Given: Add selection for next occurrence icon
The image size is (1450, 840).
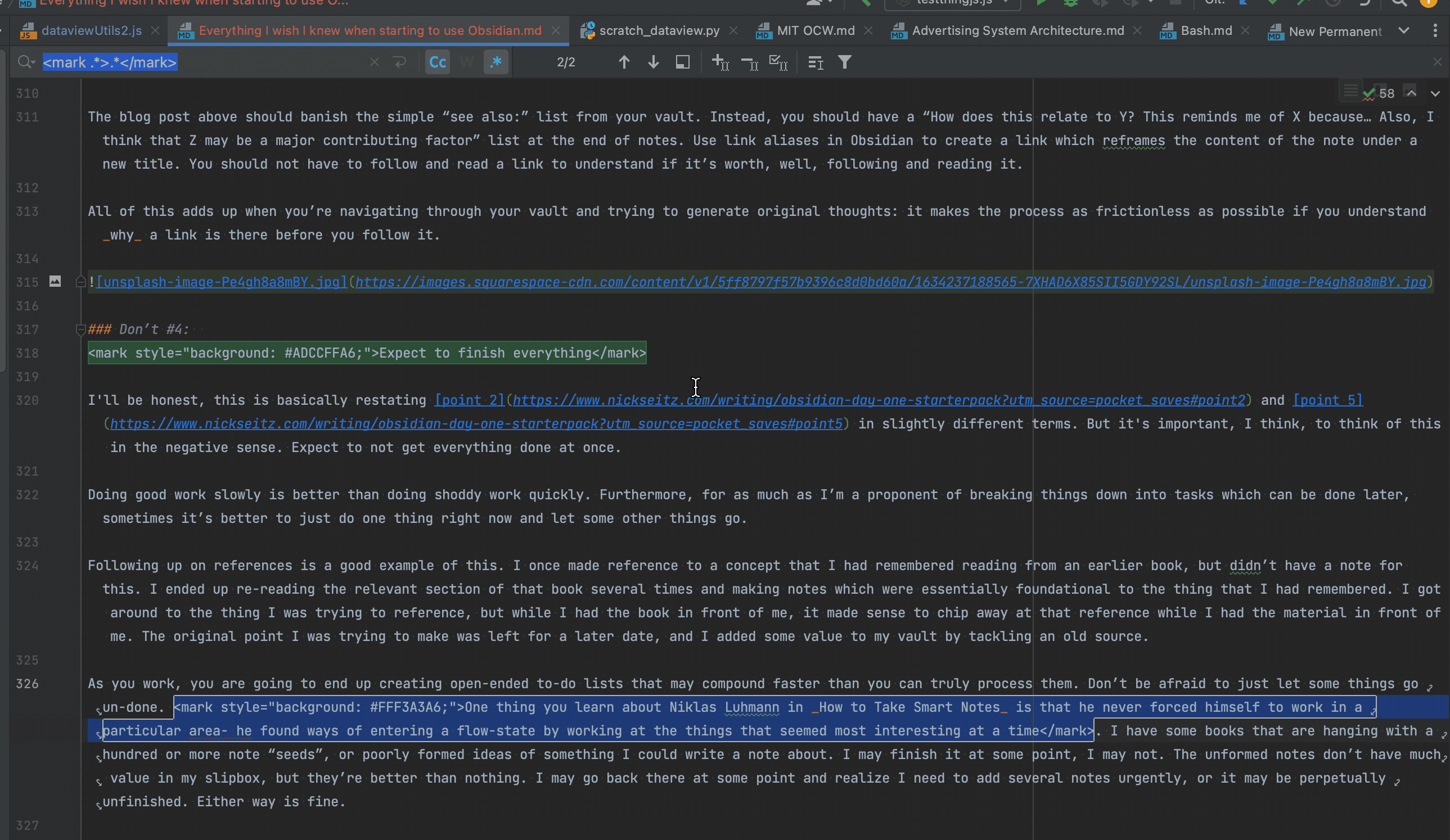Looking at the screenshot, I should [x=721, y=62].
